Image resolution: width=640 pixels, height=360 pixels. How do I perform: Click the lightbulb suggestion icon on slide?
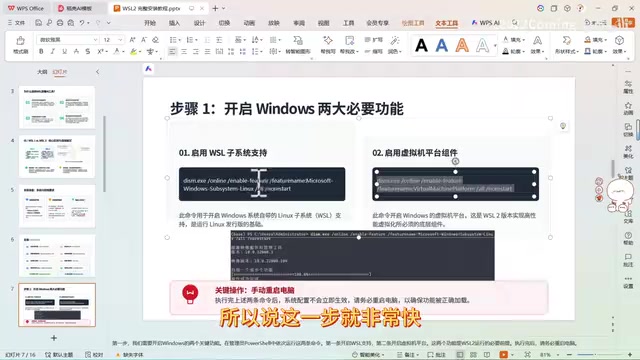click(563, 126)
